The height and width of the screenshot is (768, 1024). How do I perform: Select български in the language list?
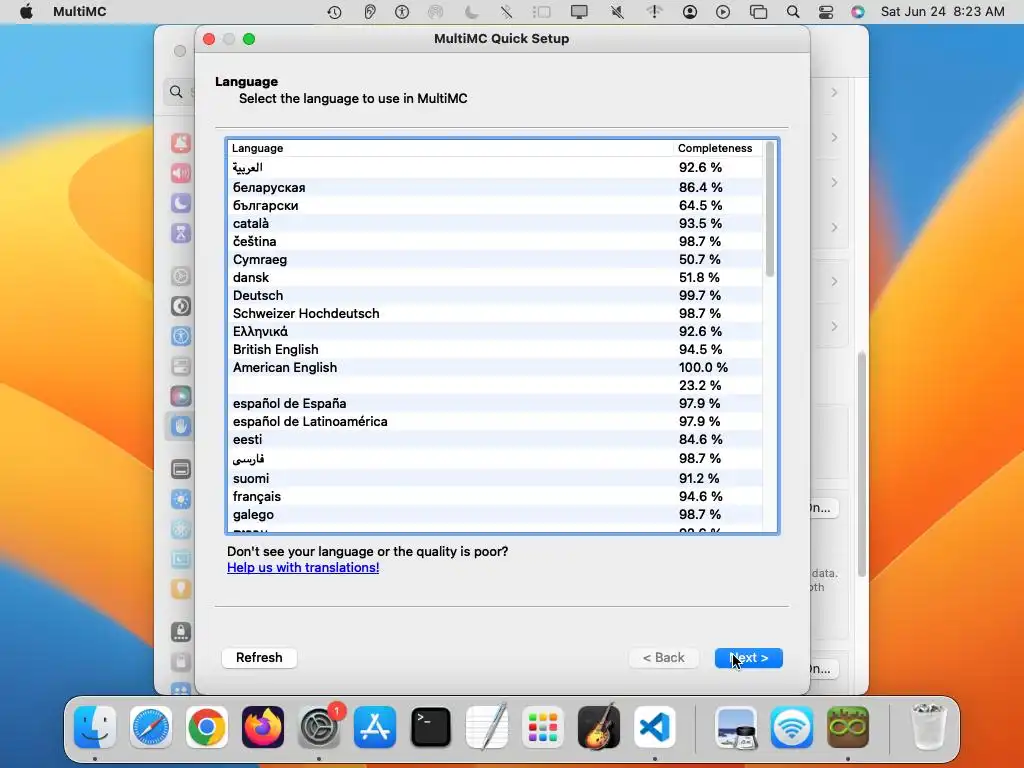pyautogui.click(x=495, y=205)
